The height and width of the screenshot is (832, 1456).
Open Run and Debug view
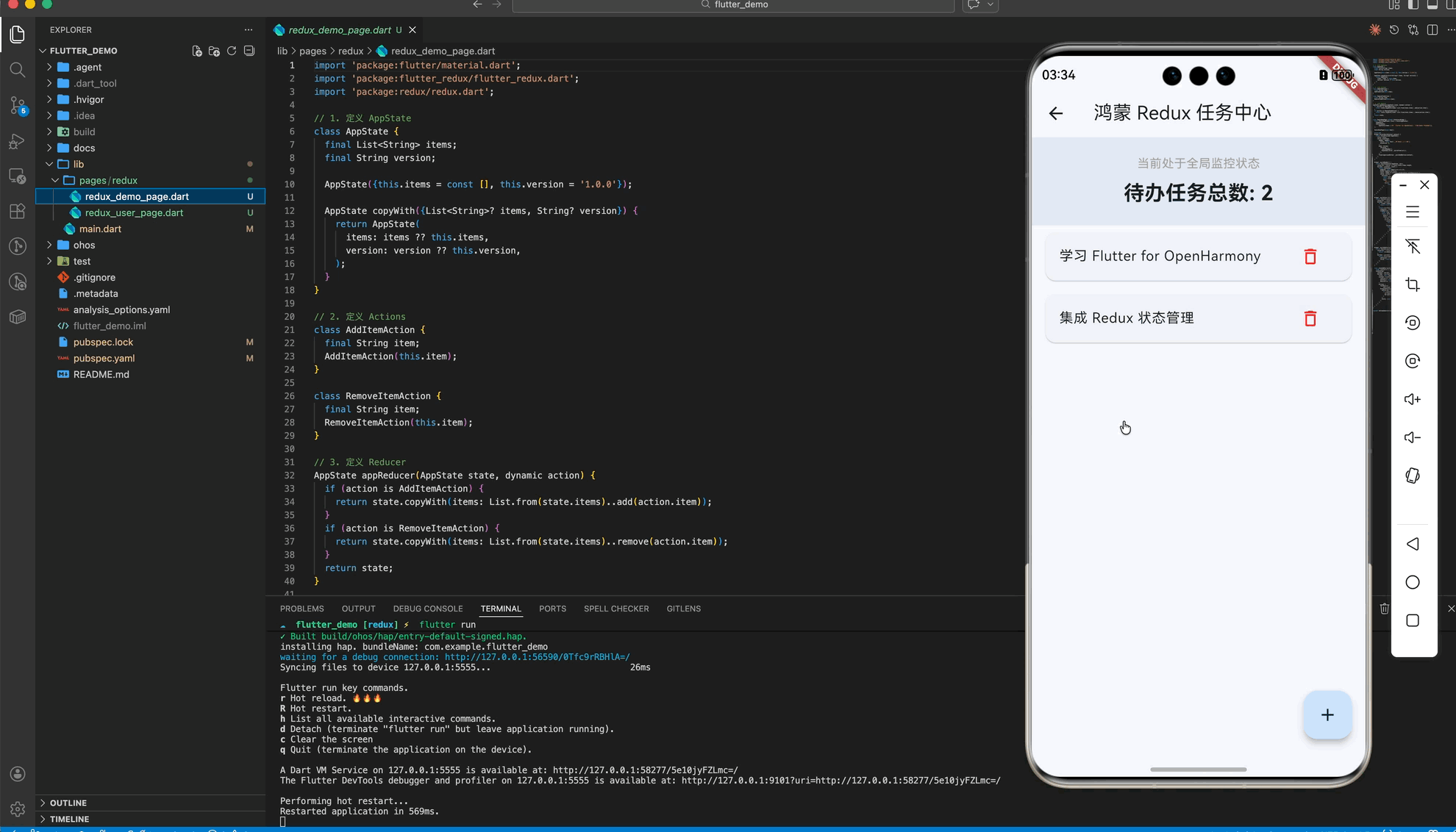pos(18,140)
